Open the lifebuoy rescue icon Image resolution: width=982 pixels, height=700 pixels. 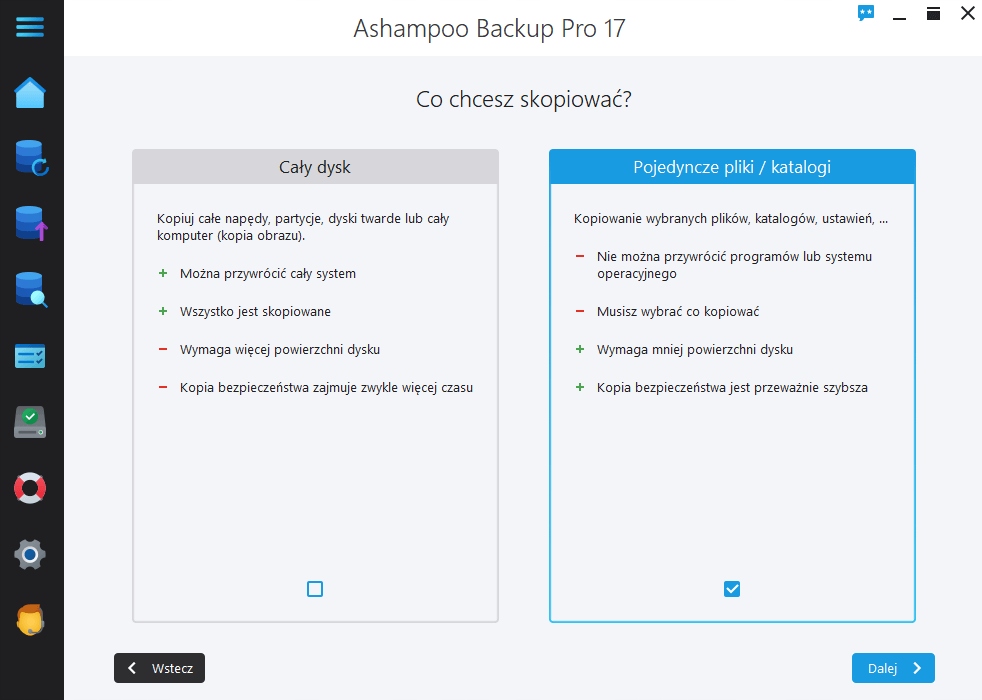[30, 488]
